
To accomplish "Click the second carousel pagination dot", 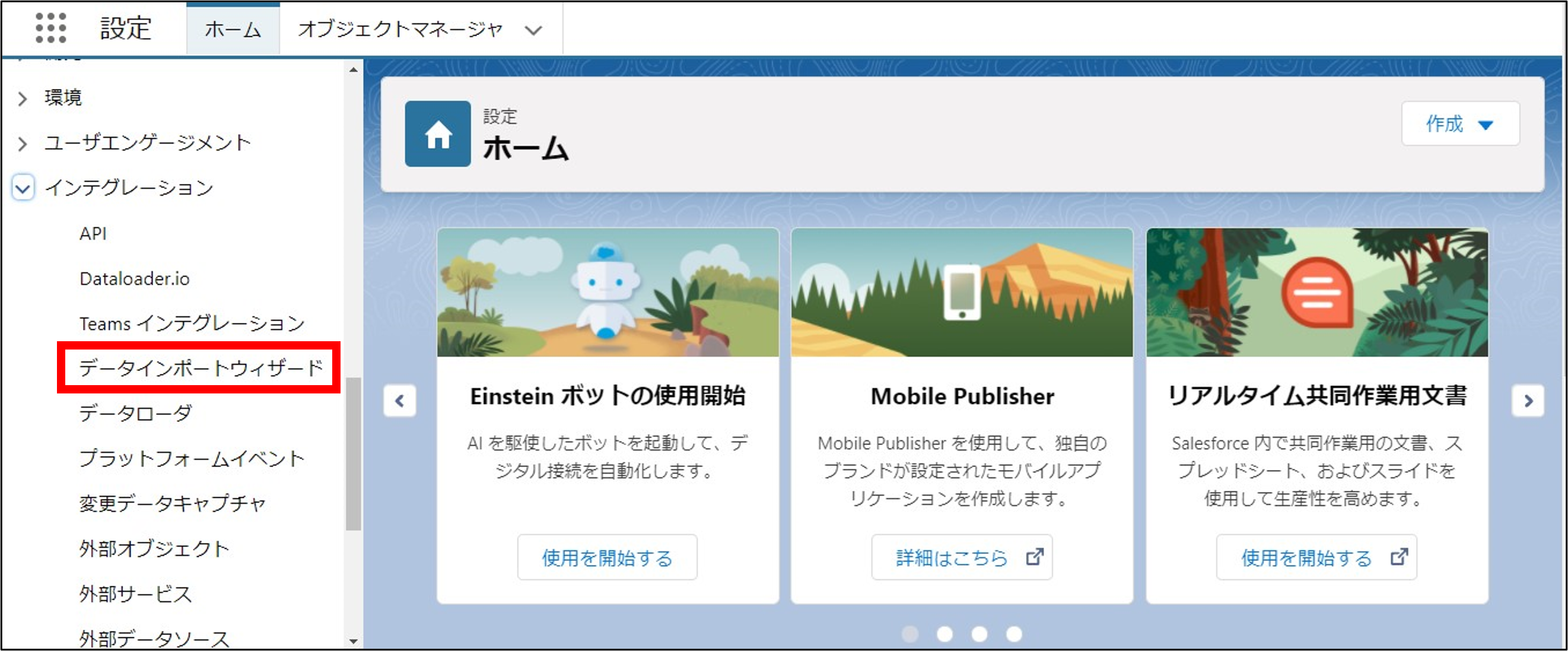I will [x=945, y=633].
